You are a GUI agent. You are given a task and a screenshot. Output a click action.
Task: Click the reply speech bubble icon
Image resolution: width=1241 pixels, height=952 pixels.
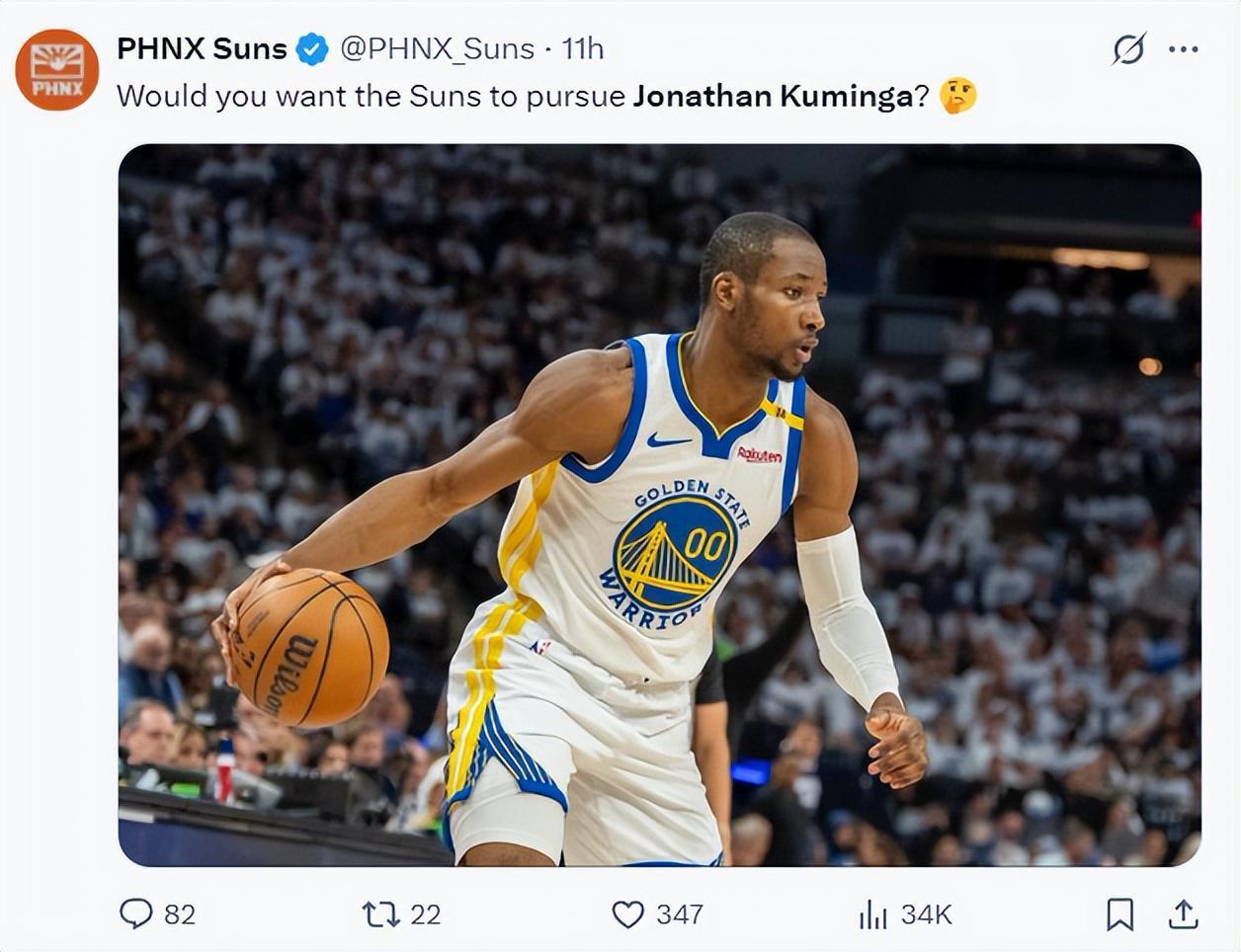tap(135, 914)
